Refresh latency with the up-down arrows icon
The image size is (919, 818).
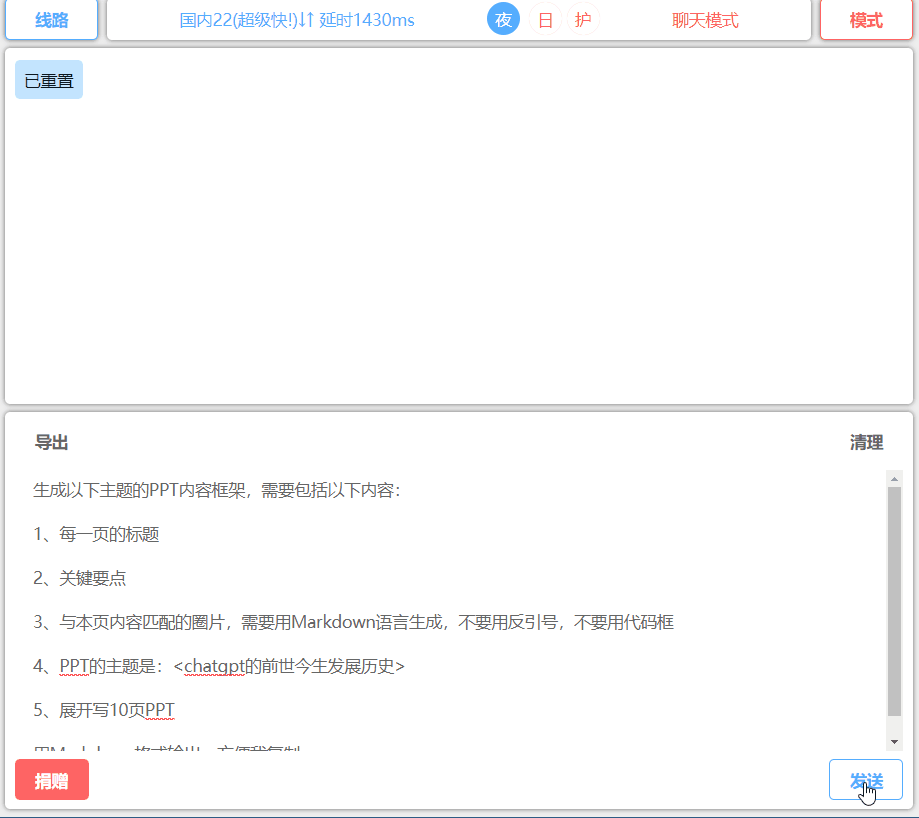click(309, 20)
